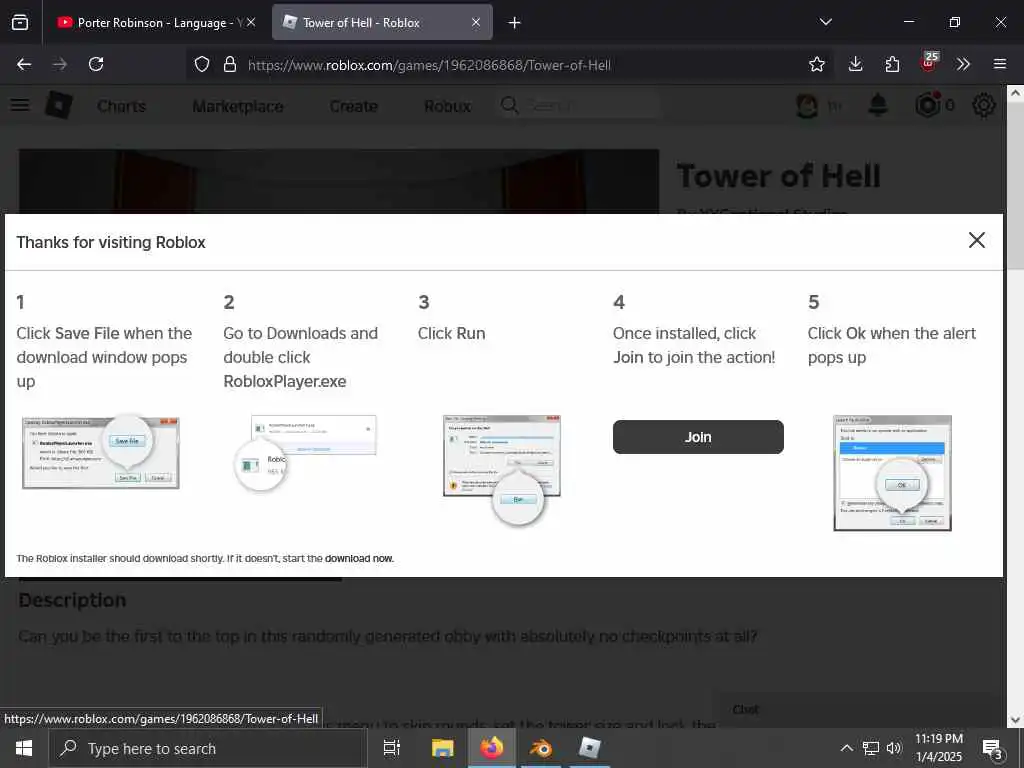
Task: Click the red extension with badge 25
Action: point(929,63)
